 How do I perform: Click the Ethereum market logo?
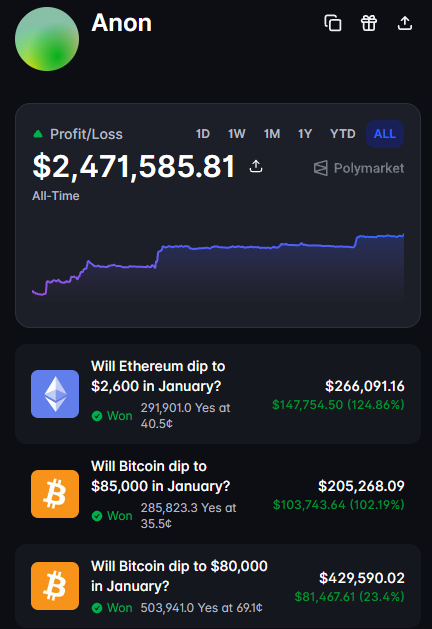click(55, 394)
